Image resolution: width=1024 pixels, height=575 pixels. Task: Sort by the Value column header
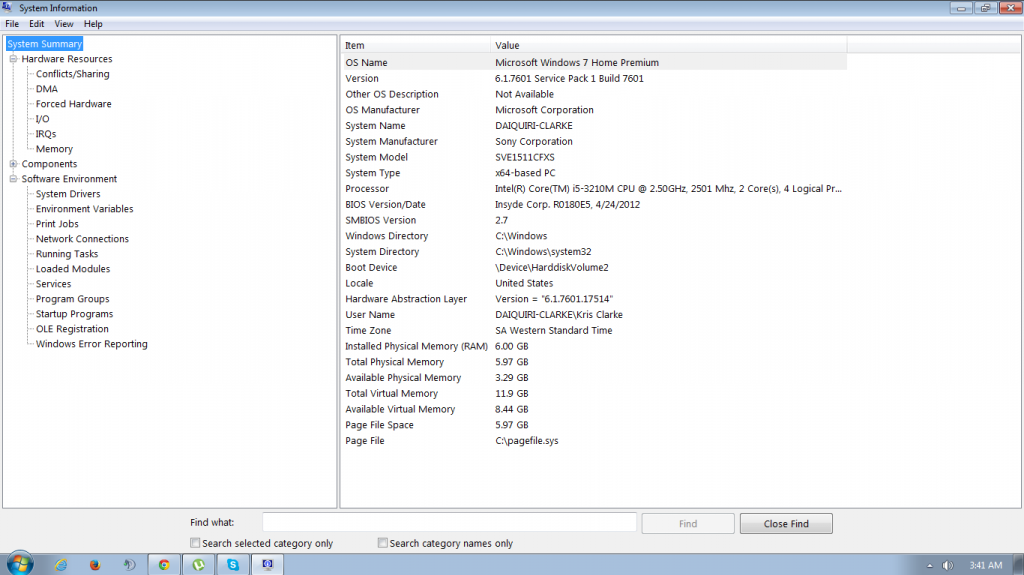point(669,45)
